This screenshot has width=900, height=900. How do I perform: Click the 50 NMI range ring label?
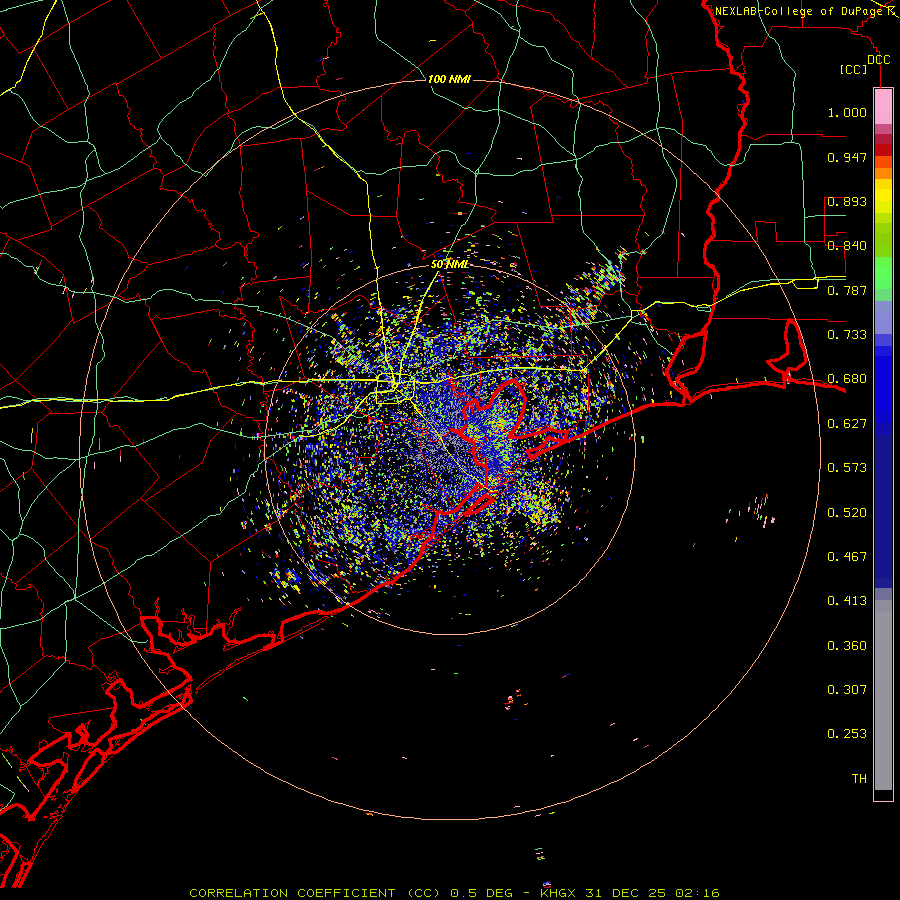(x=449, y=264)
